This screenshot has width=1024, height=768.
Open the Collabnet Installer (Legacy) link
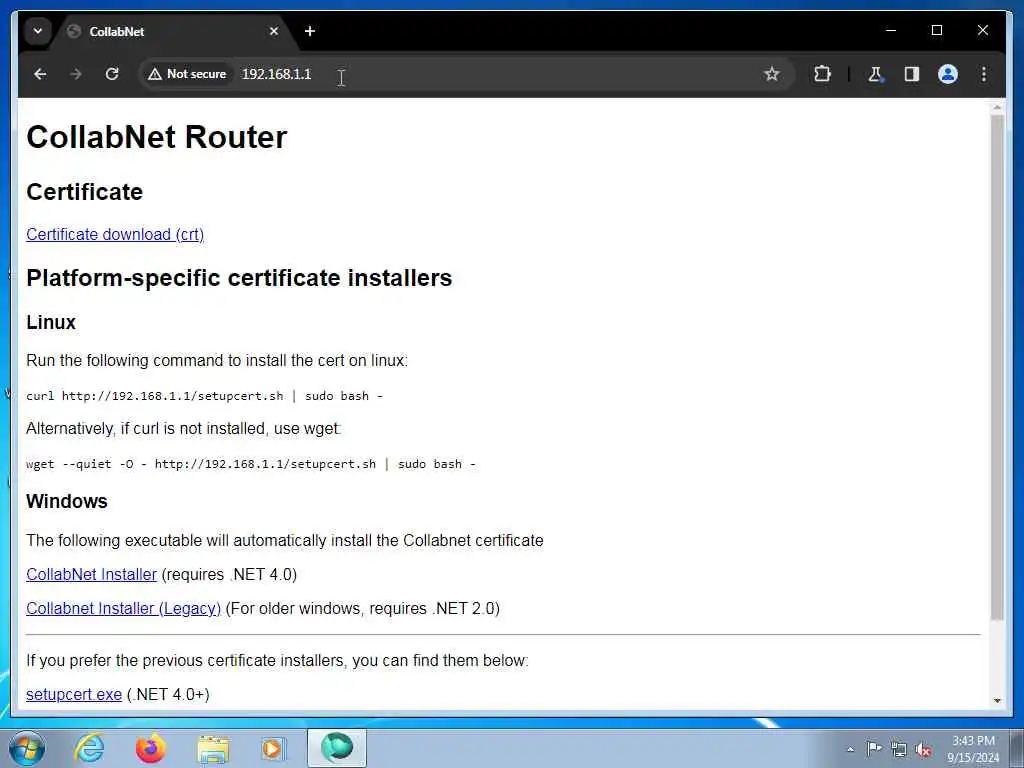[123, 609]
